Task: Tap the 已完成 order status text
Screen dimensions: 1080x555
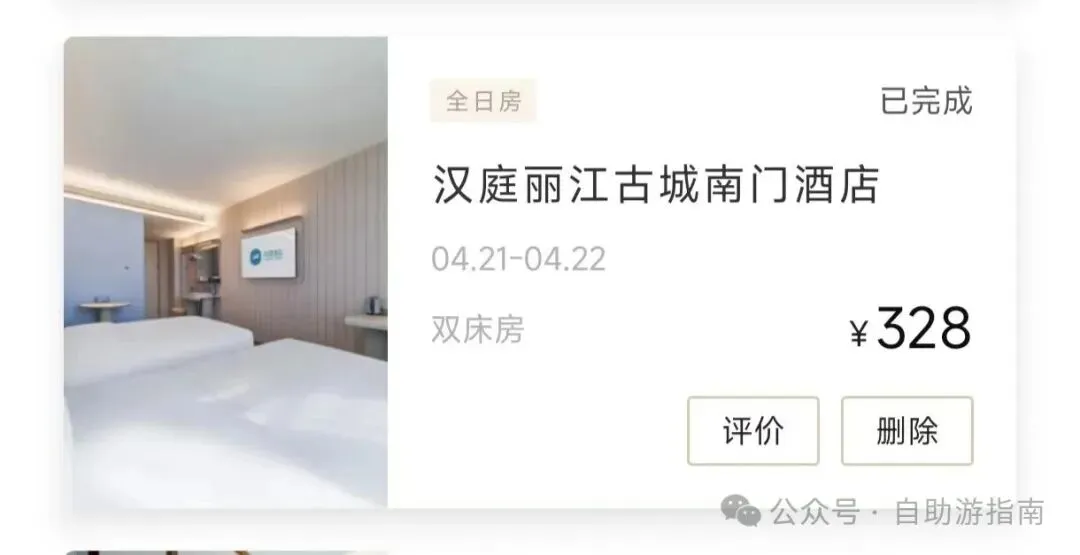Action: coord(926,101)
